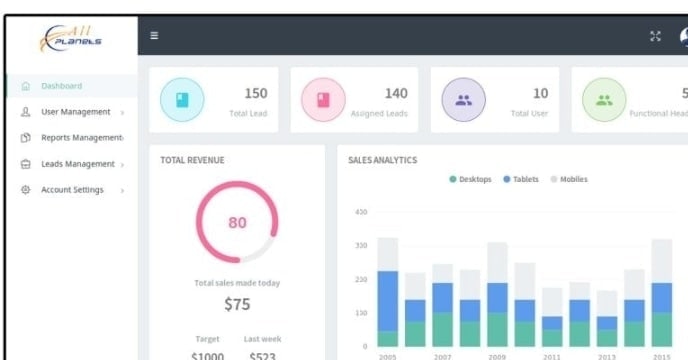Click the 400 y-axis label
This screenshot has width=688, height=360.
[361, 212]
